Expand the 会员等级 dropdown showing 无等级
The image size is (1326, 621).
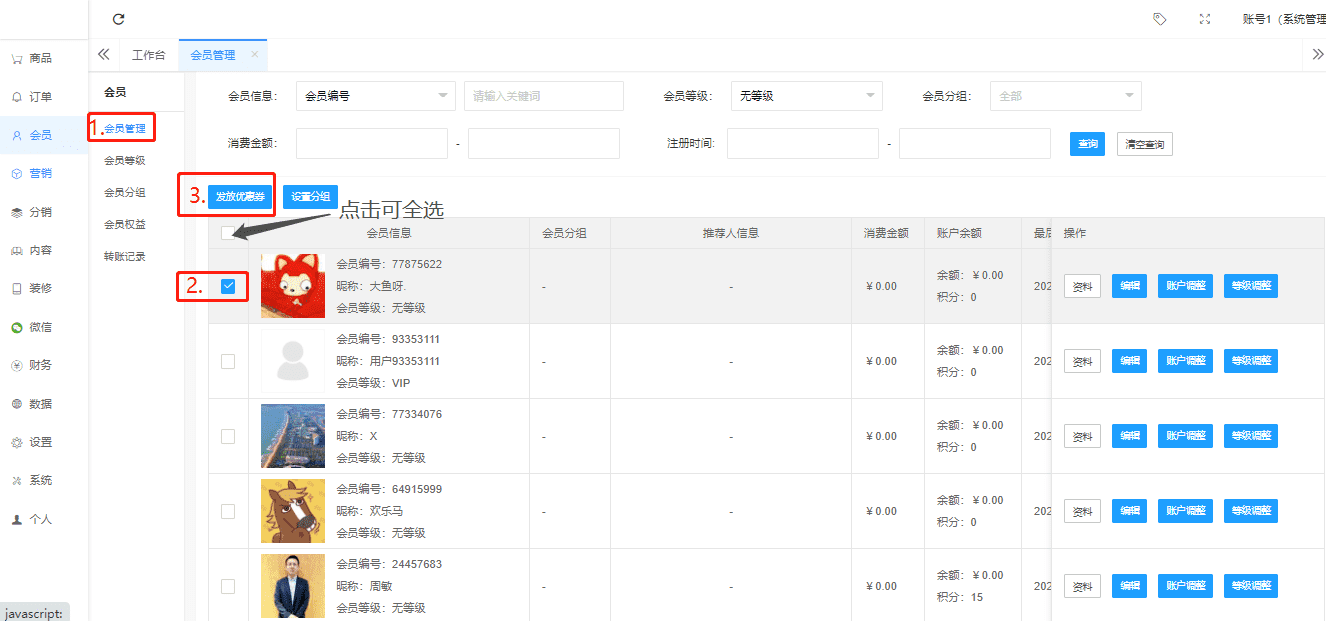(806, 96)
